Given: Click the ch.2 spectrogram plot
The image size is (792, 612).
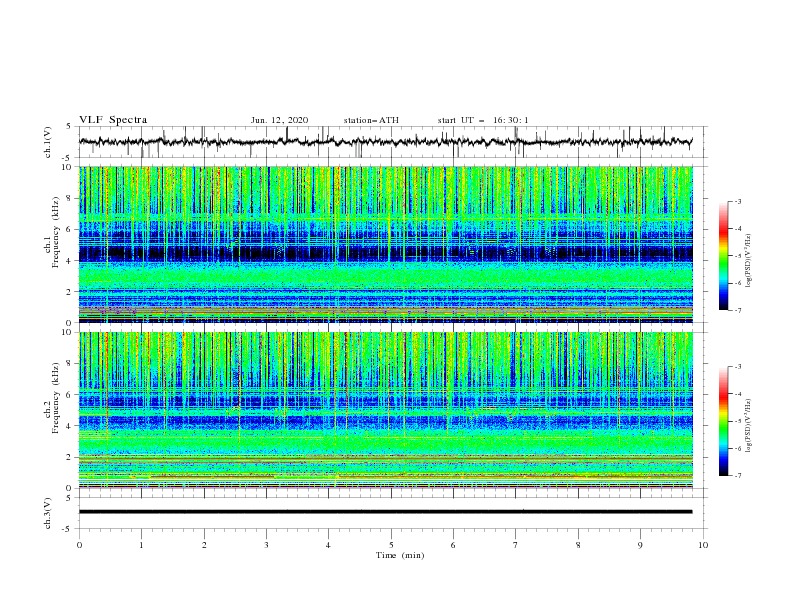Looking at the screenshot, I should pos(386,410).
